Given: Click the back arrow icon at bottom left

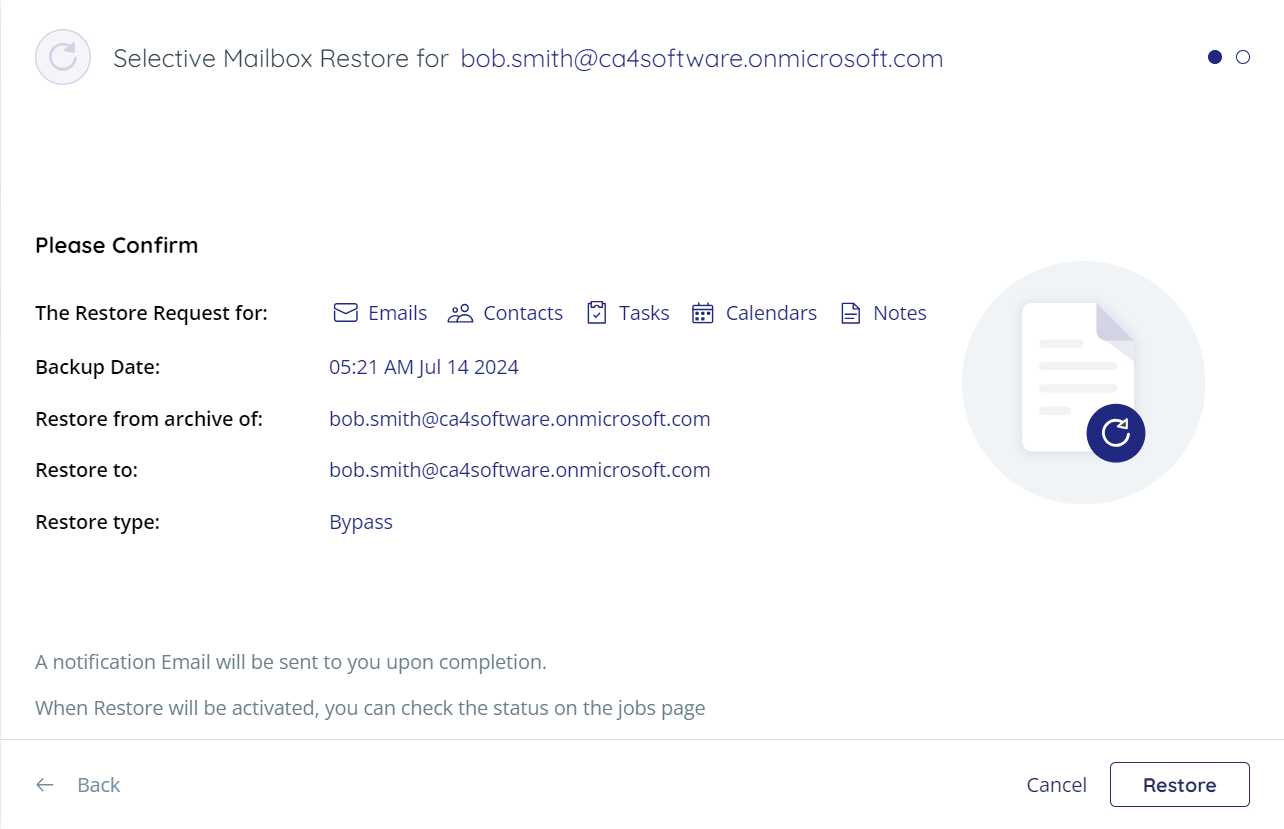Looking at the screenshot, I should (x=44, y=785).
